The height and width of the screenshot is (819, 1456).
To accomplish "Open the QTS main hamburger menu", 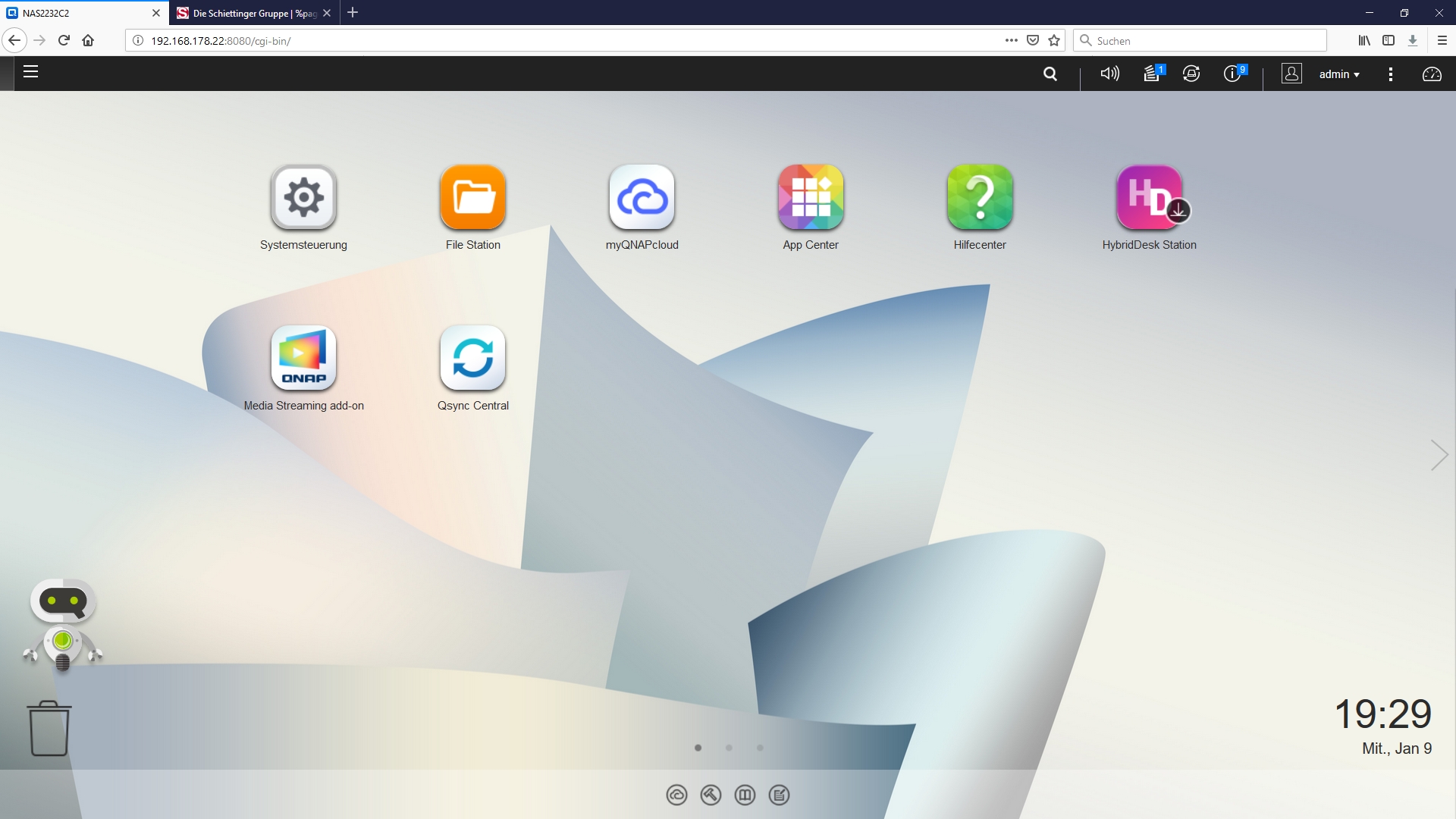I will pos(30,73).
